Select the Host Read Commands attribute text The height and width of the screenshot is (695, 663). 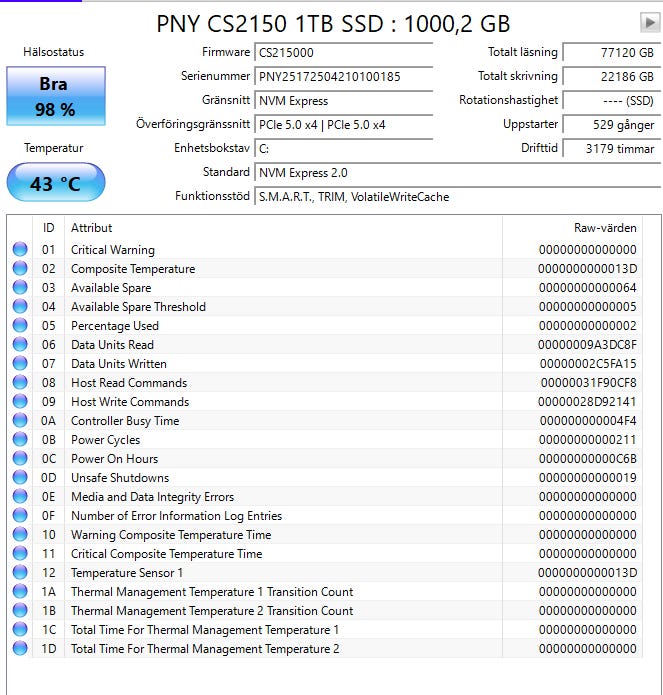tap(129, 383)
